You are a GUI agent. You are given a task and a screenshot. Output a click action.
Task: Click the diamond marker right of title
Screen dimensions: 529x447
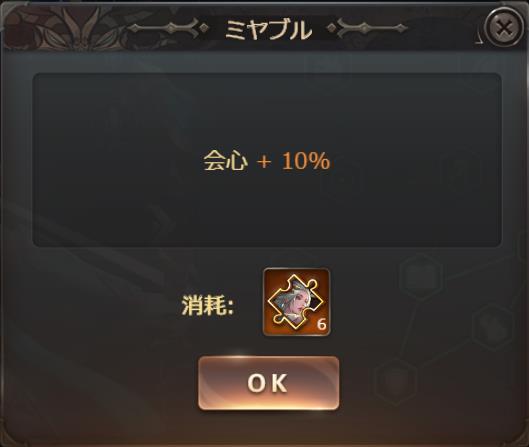[332, 28]
